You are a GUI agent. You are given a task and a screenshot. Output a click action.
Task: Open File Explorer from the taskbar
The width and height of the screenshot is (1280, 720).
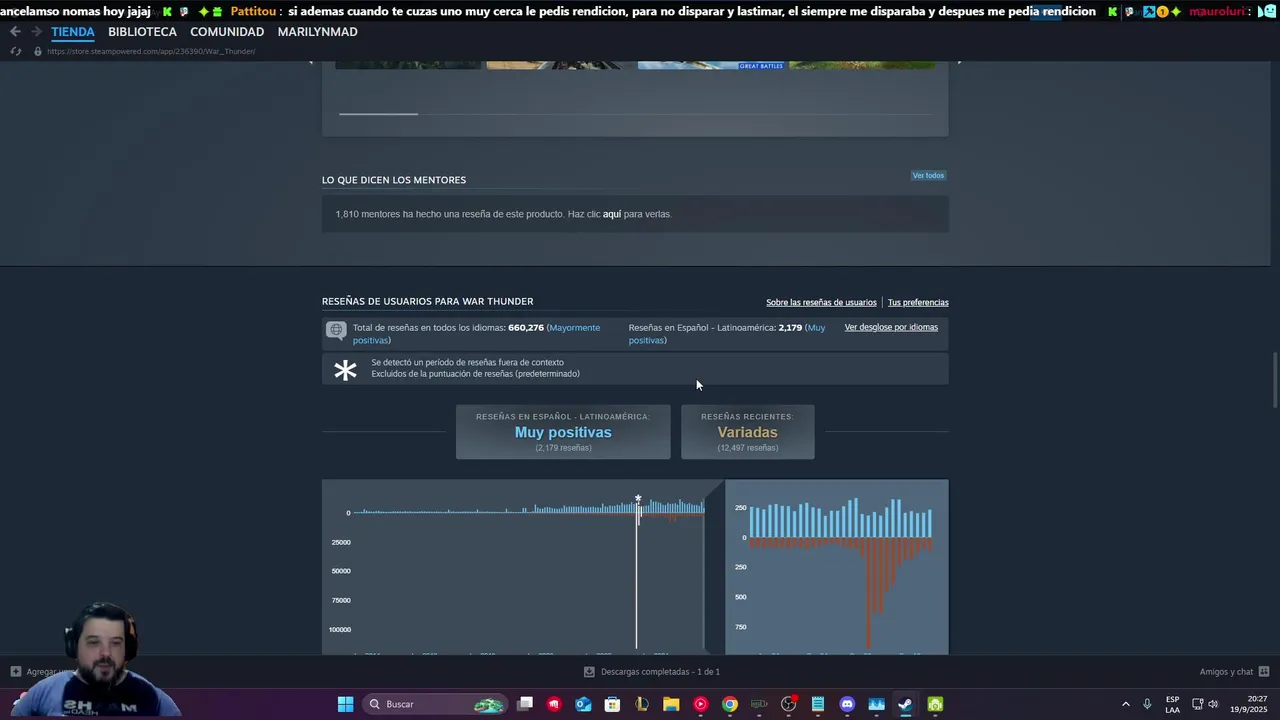(x=671, y=704)
